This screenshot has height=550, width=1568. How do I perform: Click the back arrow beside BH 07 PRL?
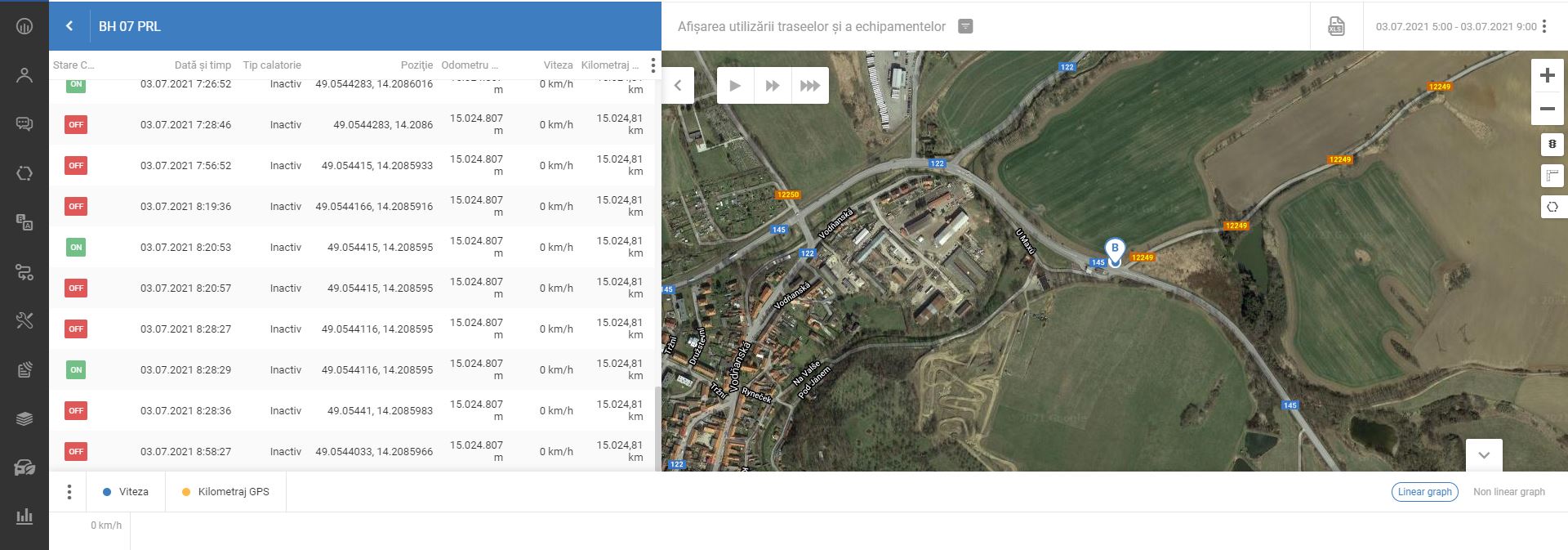[x=69, y=26]
